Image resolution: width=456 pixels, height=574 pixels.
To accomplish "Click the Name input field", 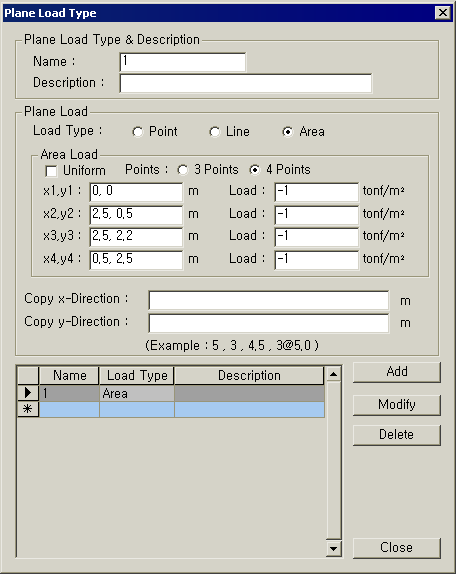I will tap(183, 62).
